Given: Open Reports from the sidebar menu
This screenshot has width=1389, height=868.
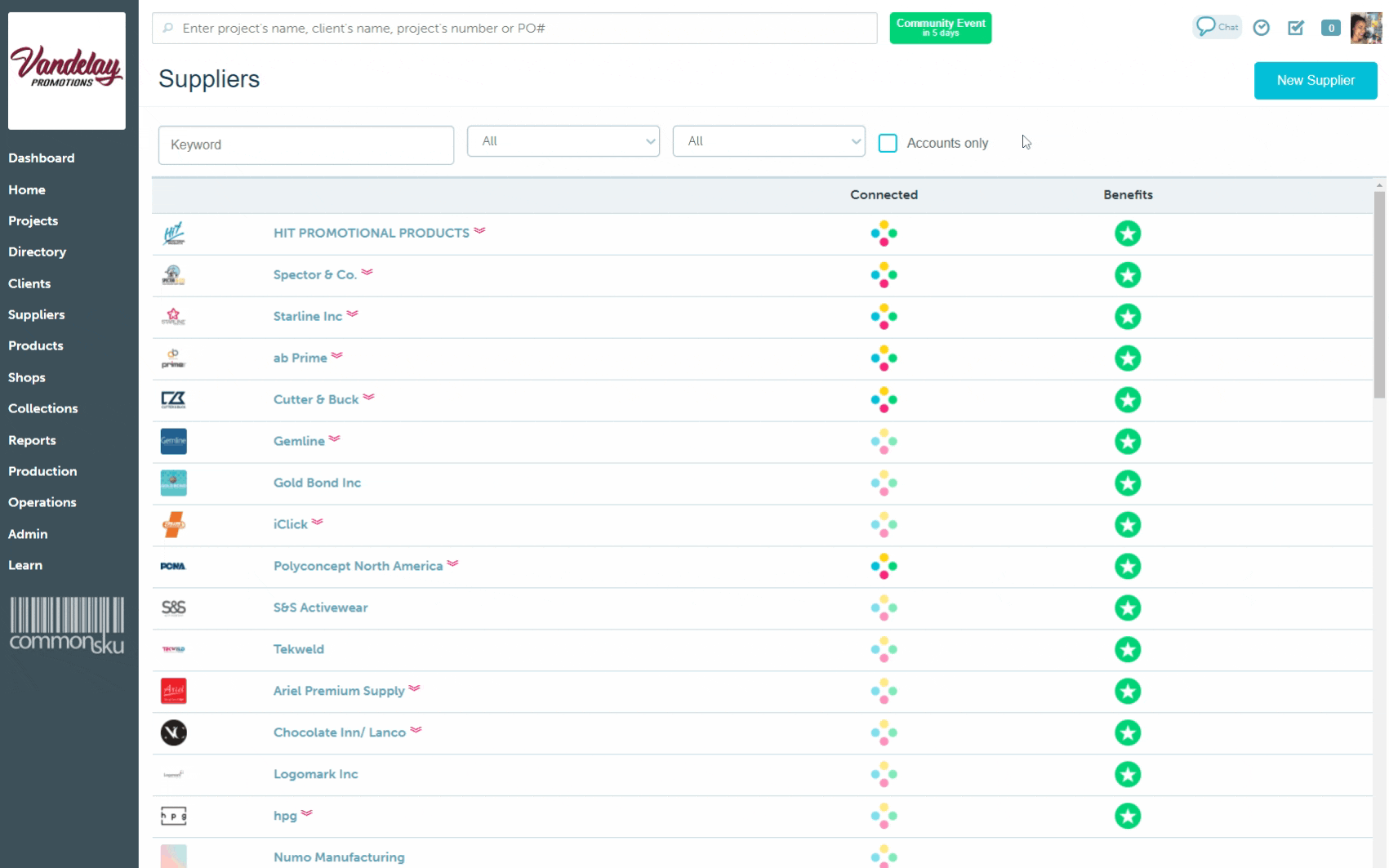Looking at the screenshot, I should (x=32, y=440).
